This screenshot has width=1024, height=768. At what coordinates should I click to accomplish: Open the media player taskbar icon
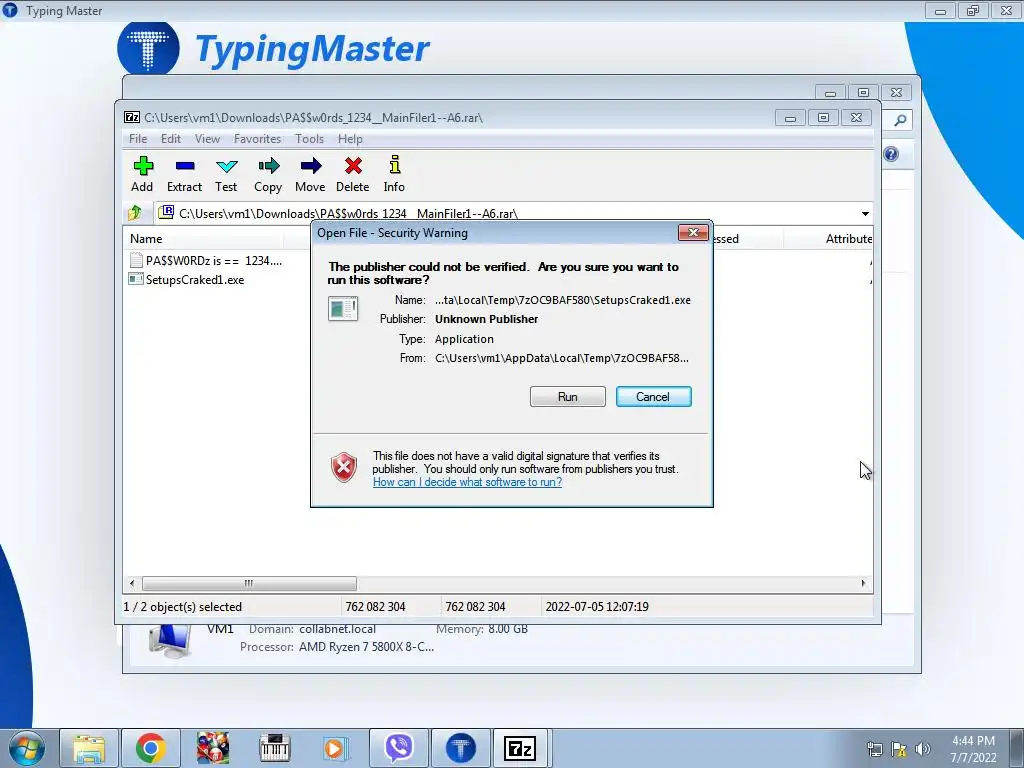click(336, 748)
